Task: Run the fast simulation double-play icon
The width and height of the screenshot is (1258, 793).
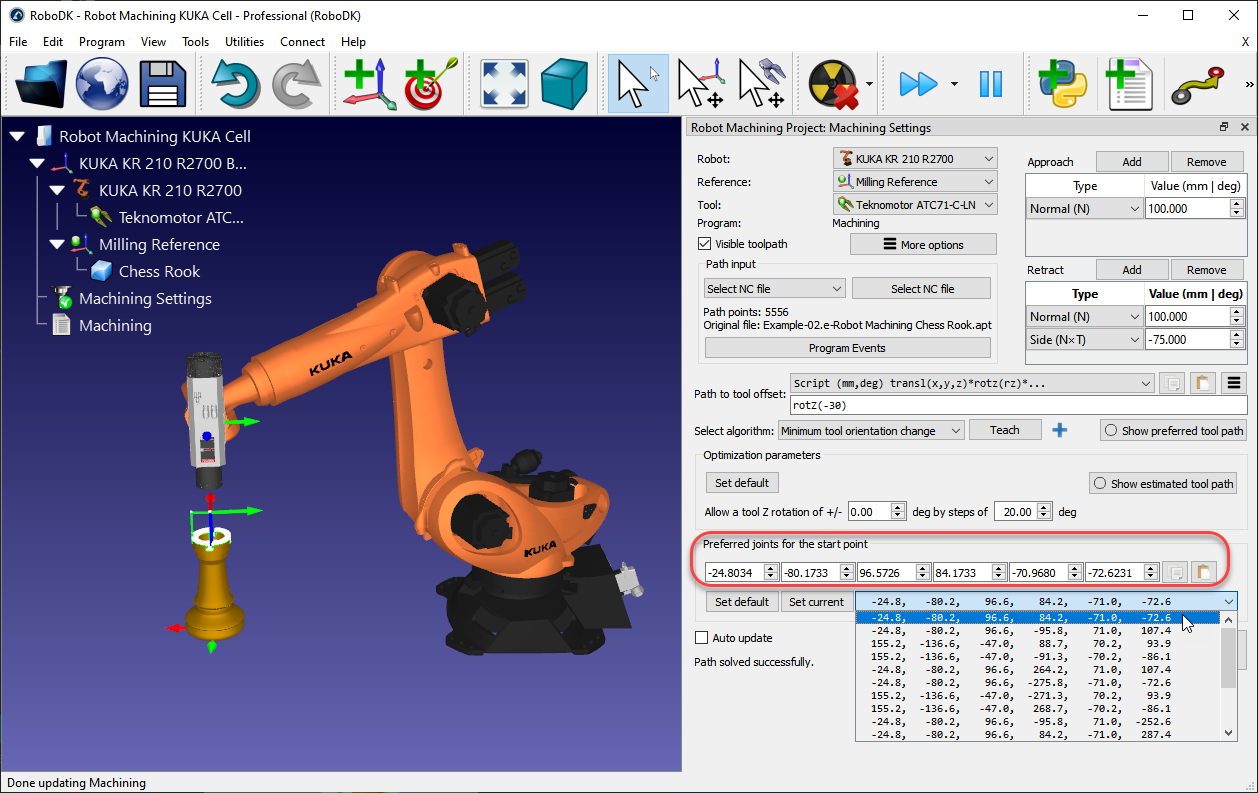Action: point(918,84)
